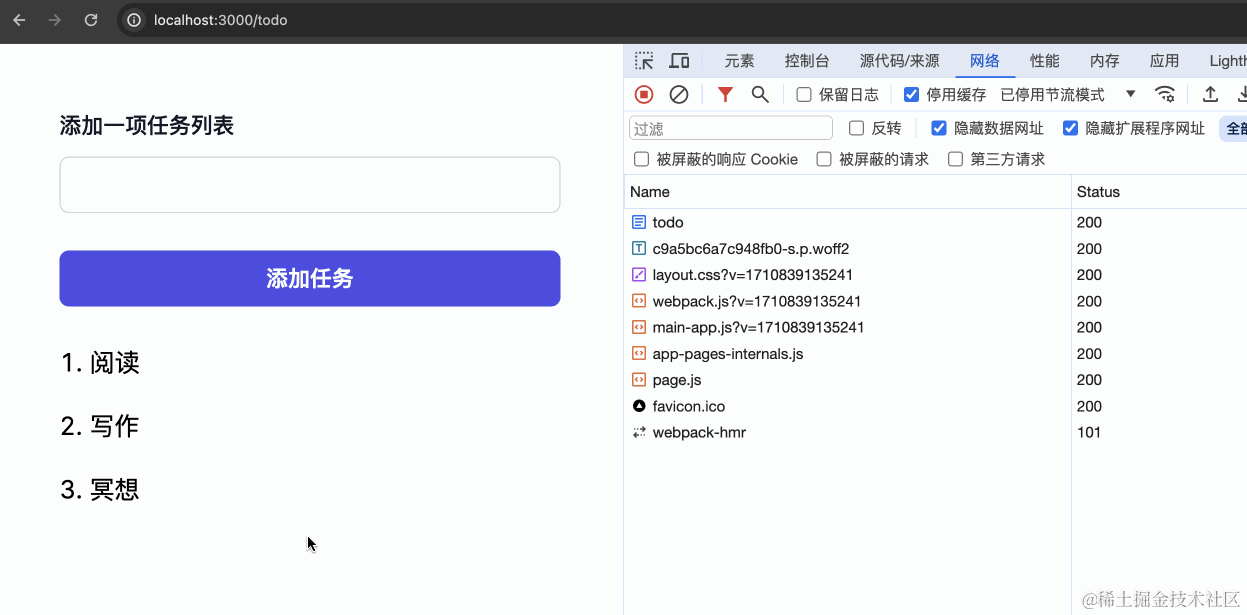Toggle the red filter funnel icon
1247x615 pixels.
pos(725,94)
